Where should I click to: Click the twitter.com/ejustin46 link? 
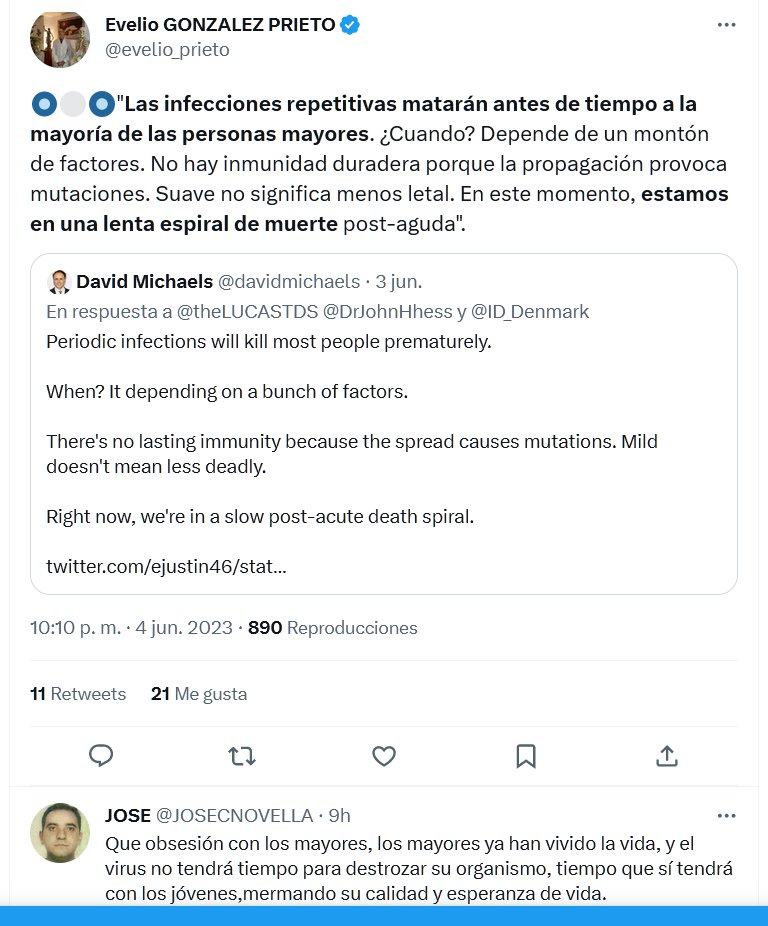coord(166,567)
